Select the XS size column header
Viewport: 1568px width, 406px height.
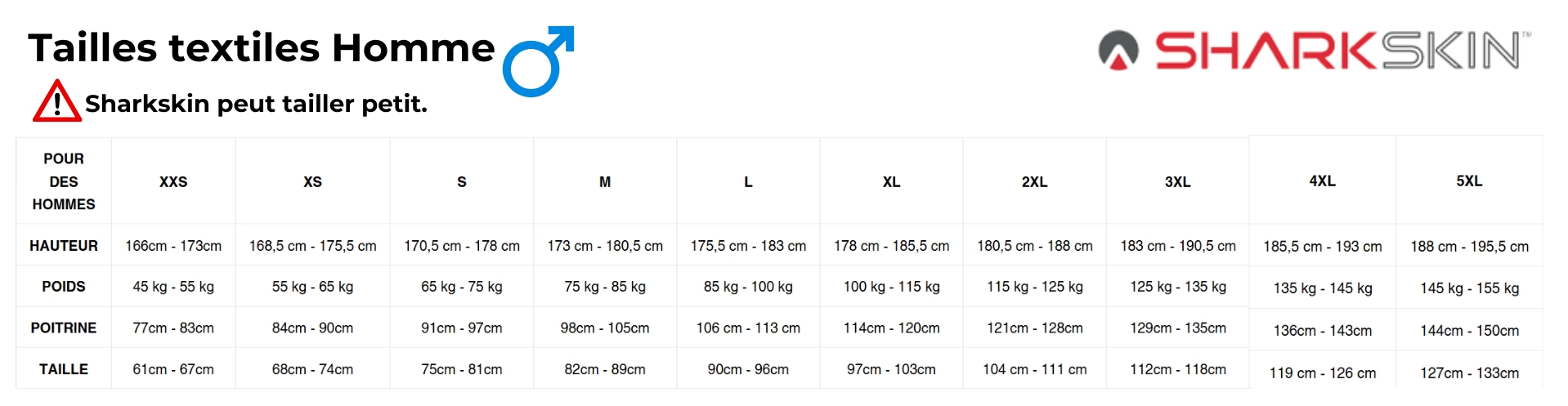tap(312, 181)
